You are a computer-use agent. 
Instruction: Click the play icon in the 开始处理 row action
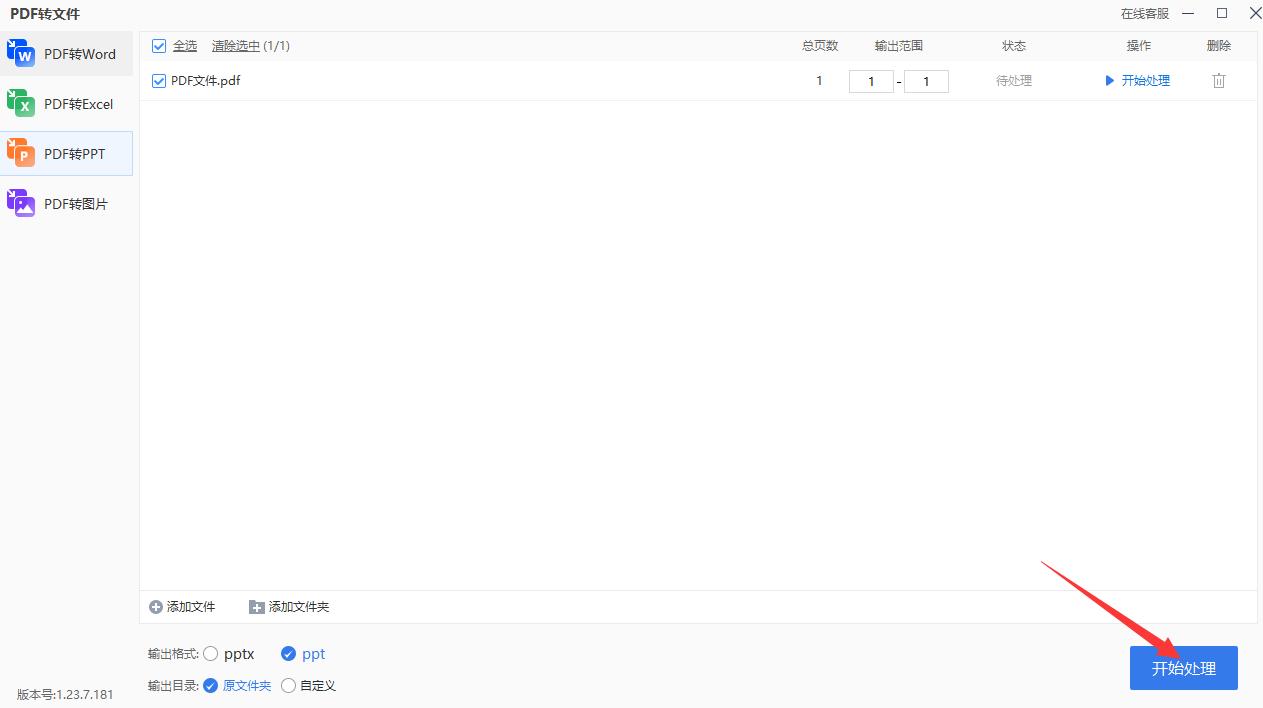click(x=1110, y=81)
